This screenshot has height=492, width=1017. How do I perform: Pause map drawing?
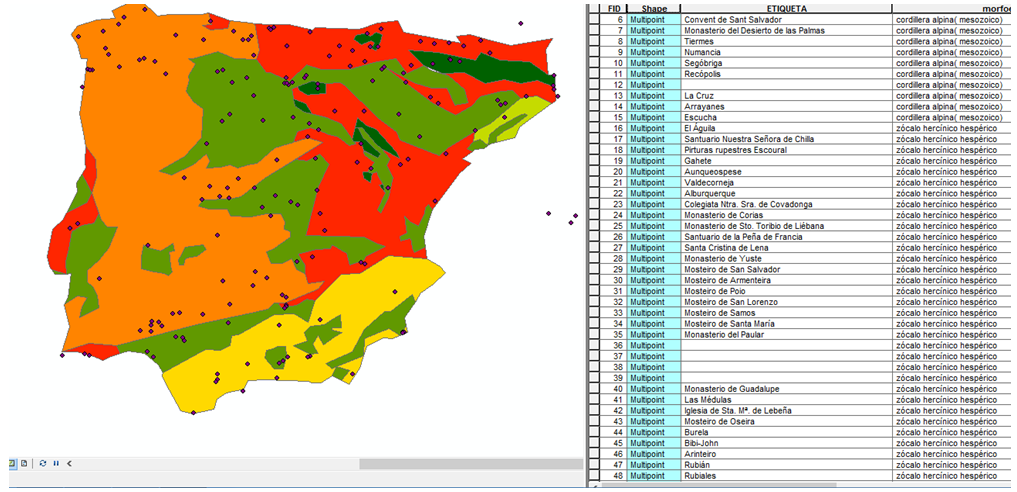tap(56, 464)
